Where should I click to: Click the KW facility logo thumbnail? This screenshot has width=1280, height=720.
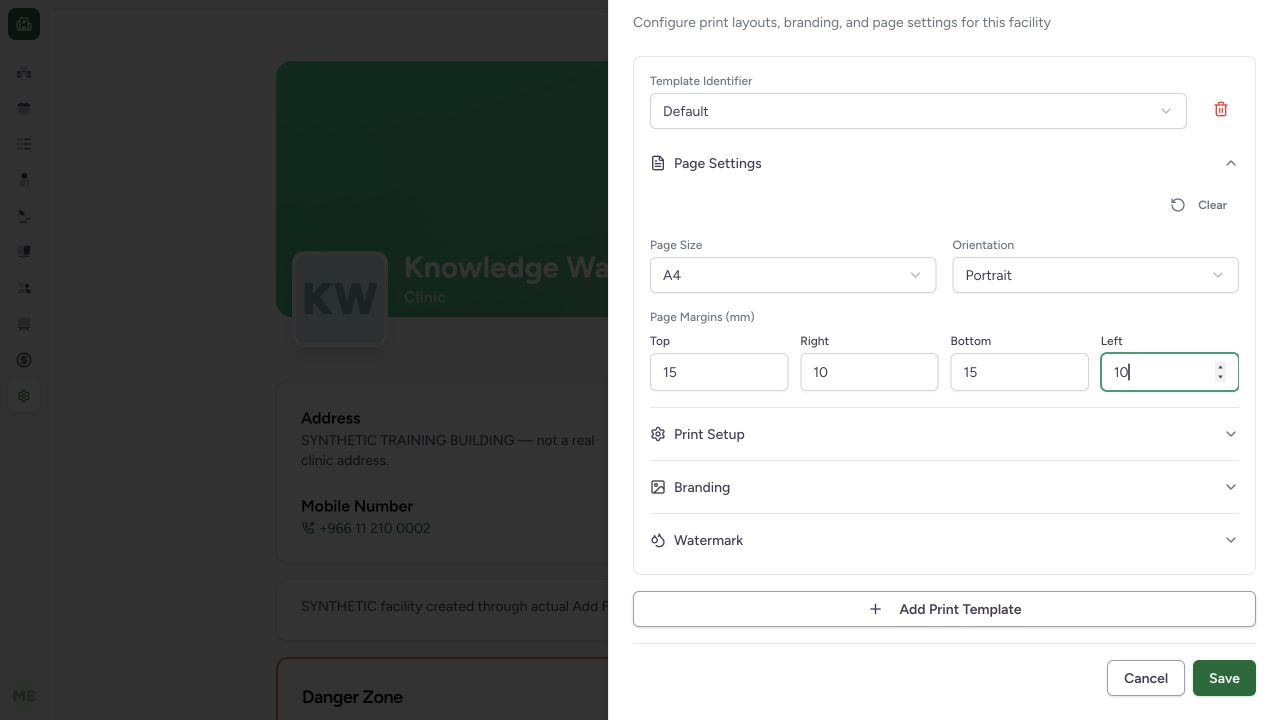[340, 299]
